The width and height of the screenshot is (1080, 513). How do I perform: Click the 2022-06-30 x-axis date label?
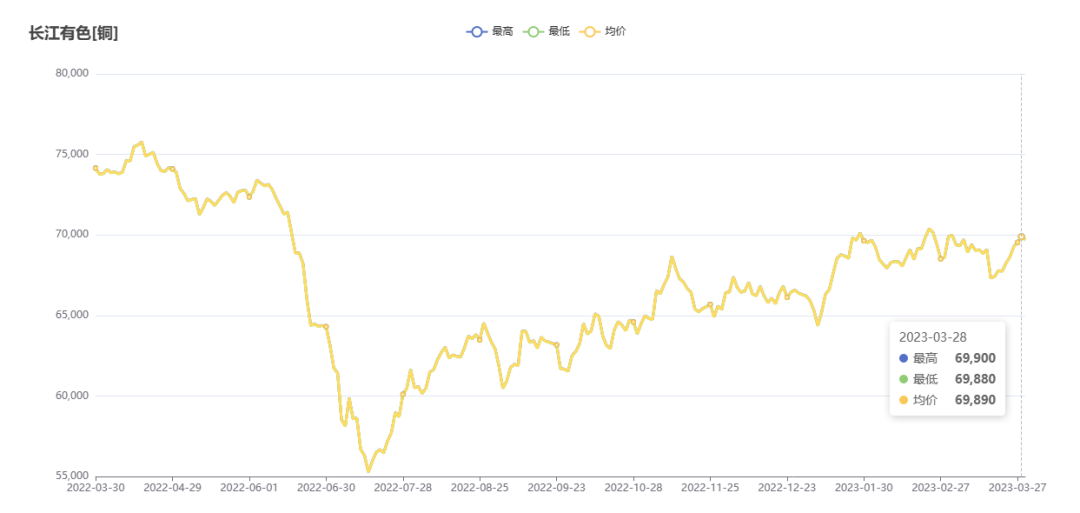[326, 488]
